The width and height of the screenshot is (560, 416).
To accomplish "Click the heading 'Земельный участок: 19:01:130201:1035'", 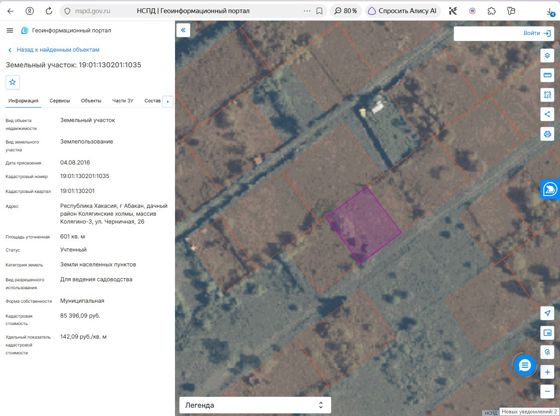I will click(x=74, y=65).
